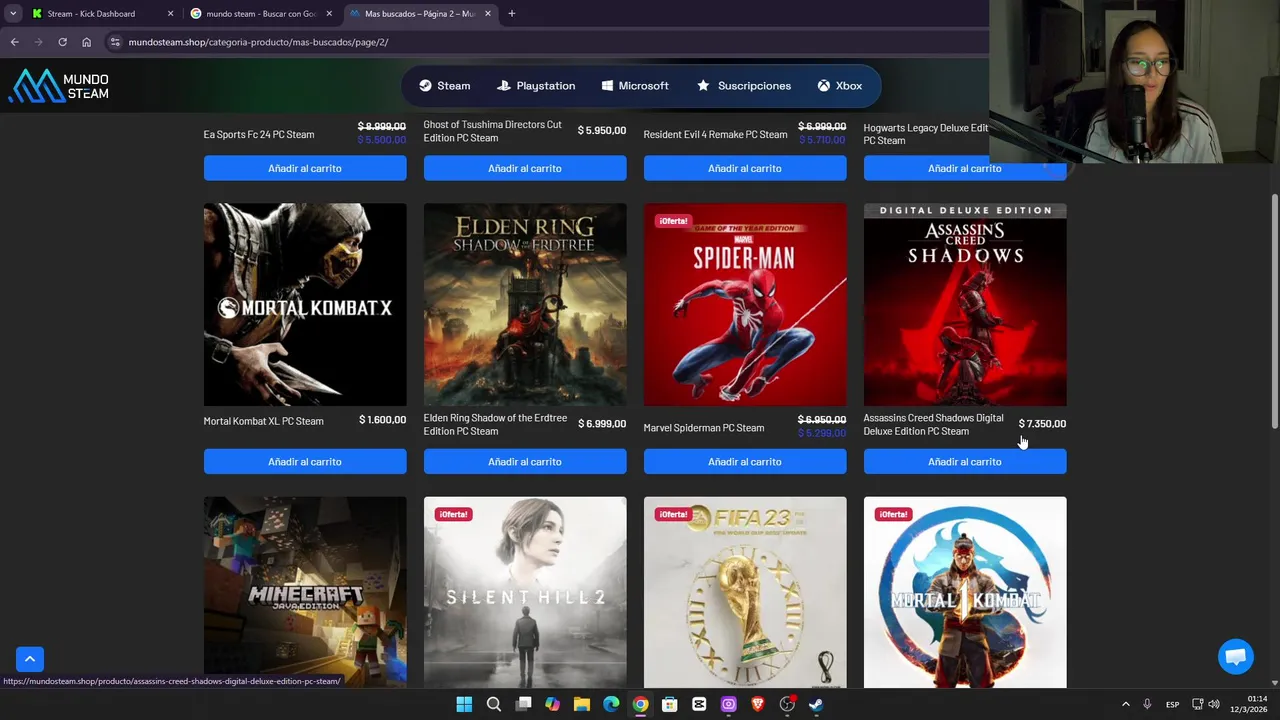
Task: Switch to the mundo steam Google search tab
Action: (252, 14)
